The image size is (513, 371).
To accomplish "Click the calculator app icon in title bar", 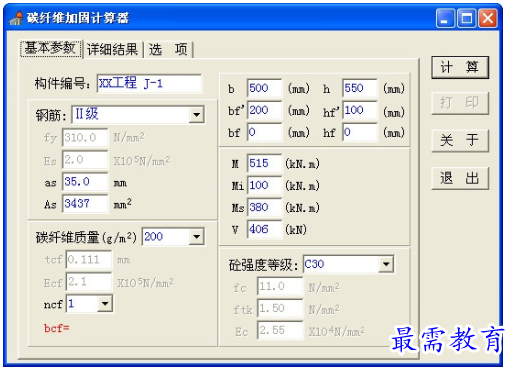I will (x=16, y=18).
